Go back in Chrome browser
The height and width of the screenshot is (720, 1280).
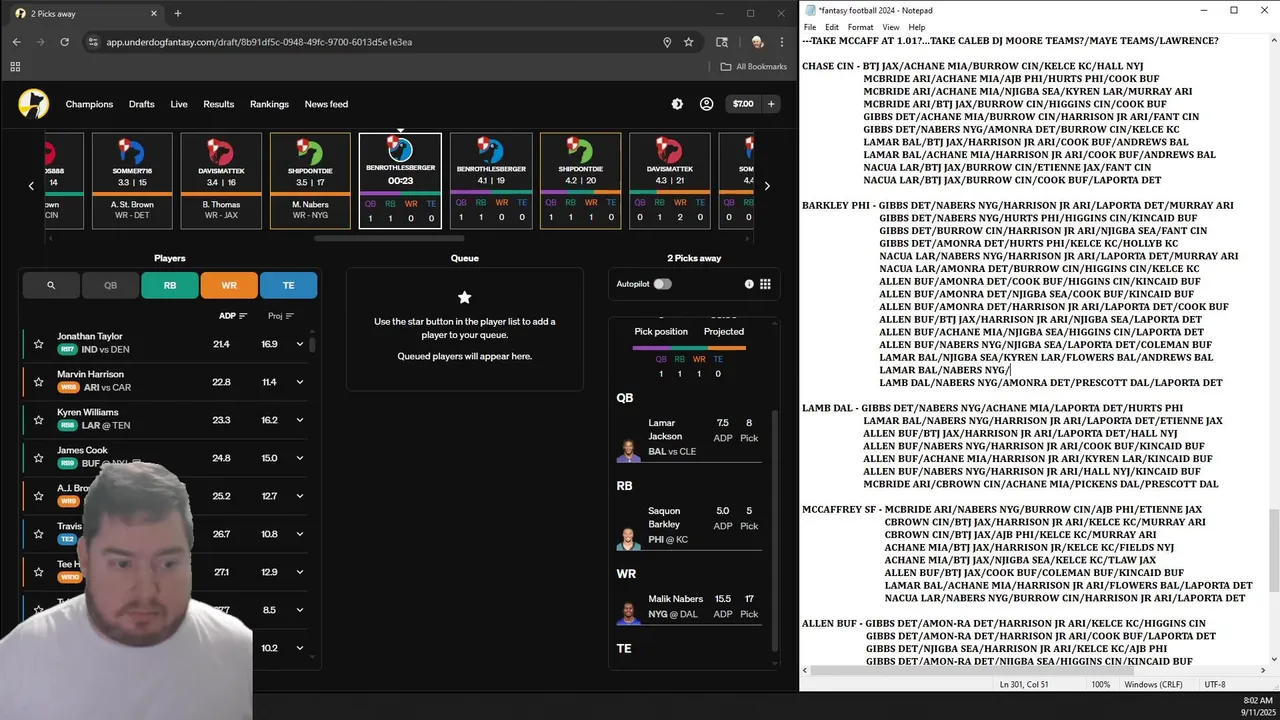tap(16, 42)
